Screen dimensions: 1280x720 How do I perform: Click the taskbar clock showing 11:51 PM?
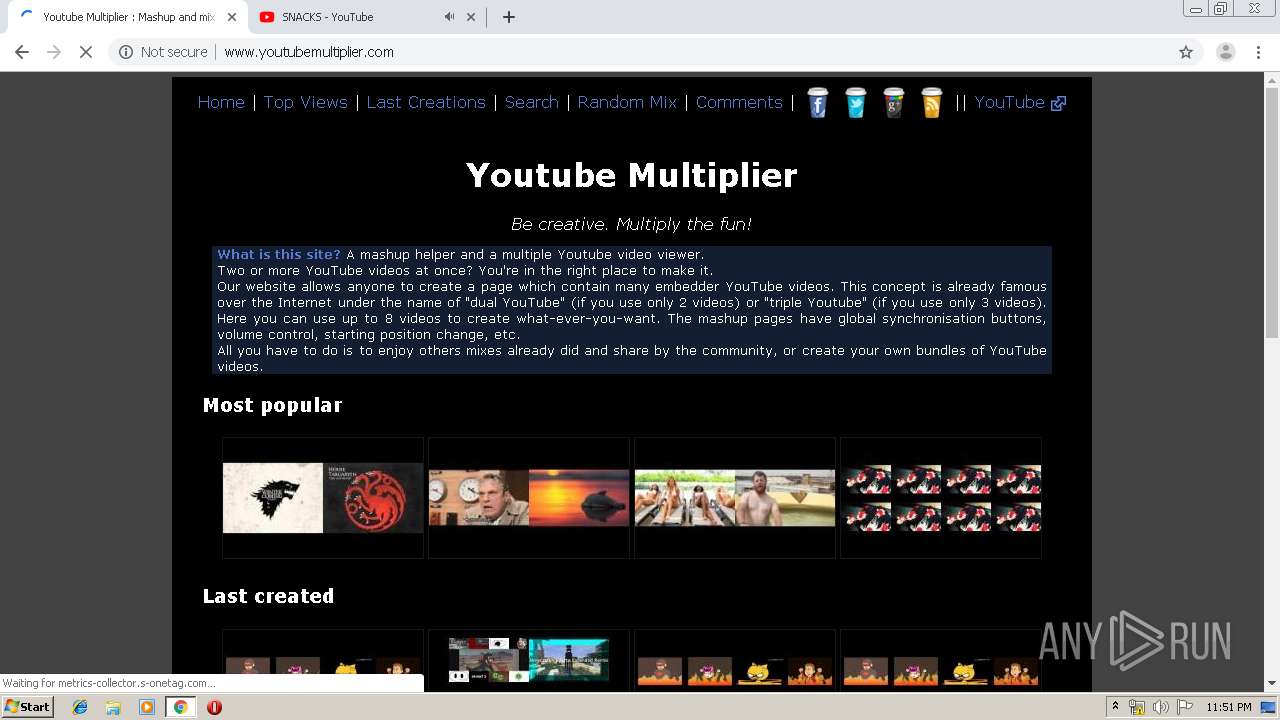pyautogui.click(x=1229, y=707)
